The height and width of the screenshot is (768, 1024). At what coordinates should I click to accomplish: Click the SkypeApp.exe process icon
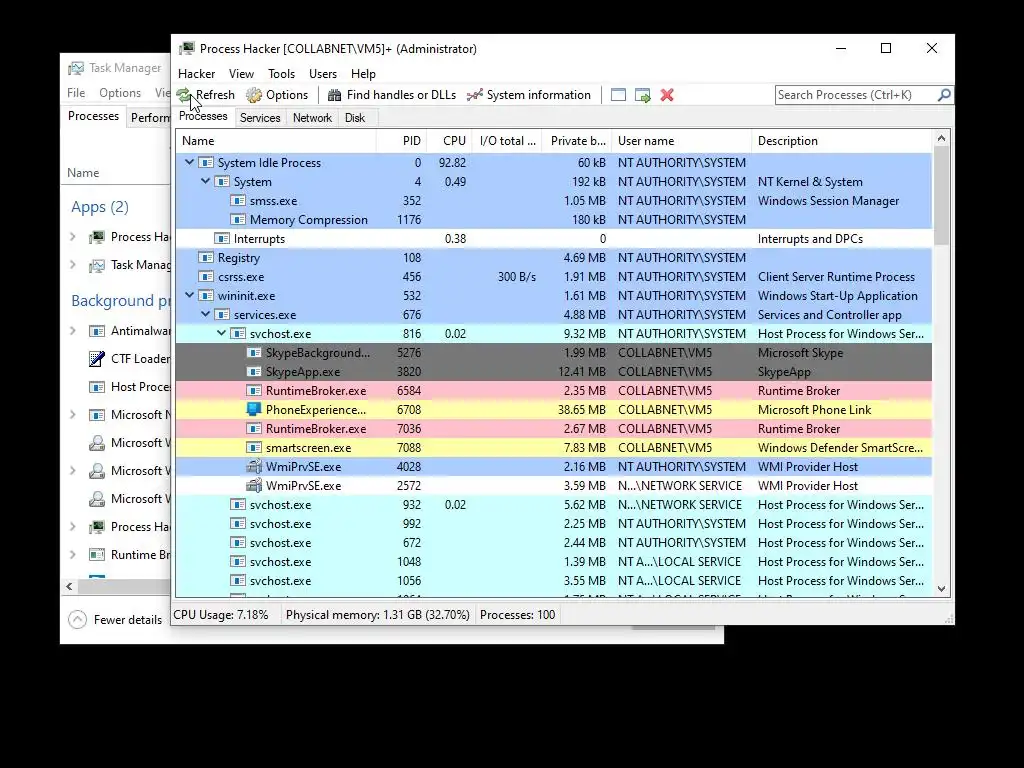coord(254,372)
